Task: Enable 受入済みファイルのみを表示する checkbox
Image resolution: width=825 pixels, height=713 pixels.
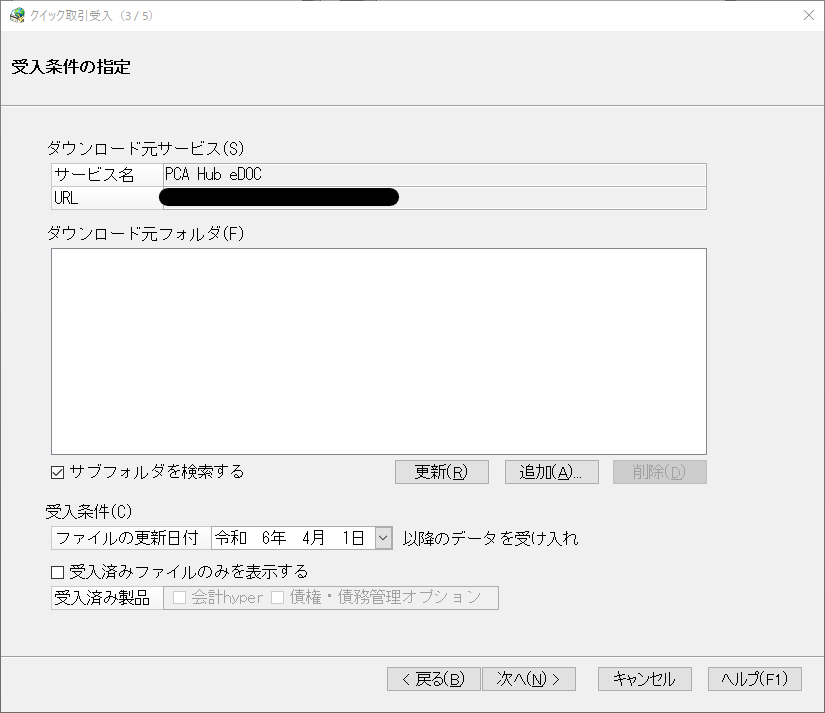Action: tap(57, 572)
